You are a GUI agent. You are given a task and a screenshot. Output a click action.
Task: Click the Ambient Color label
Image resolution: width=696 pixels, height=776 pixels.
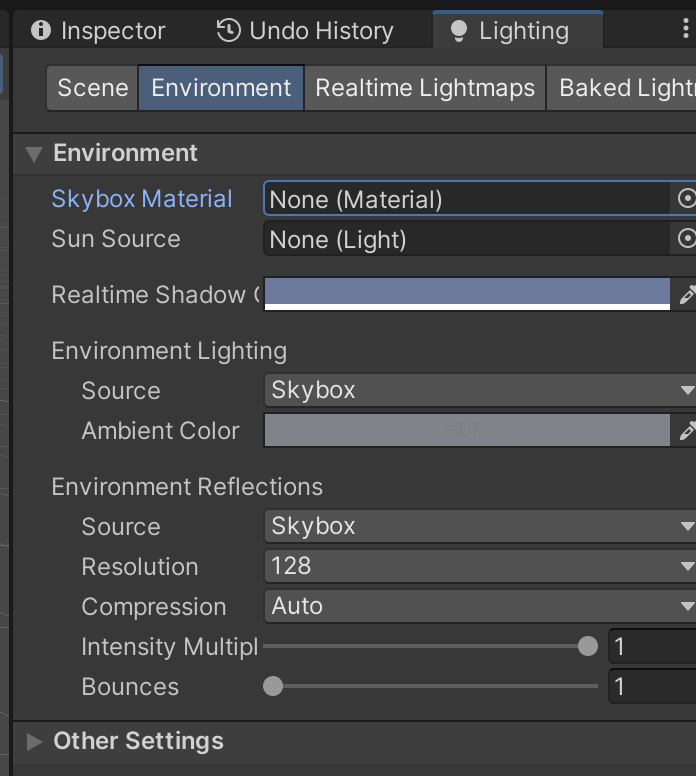160,431
